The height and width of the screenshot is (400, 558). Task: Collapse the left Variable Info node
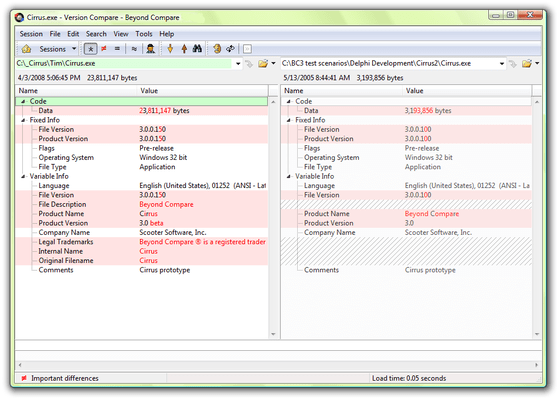[x=23, y=177]
